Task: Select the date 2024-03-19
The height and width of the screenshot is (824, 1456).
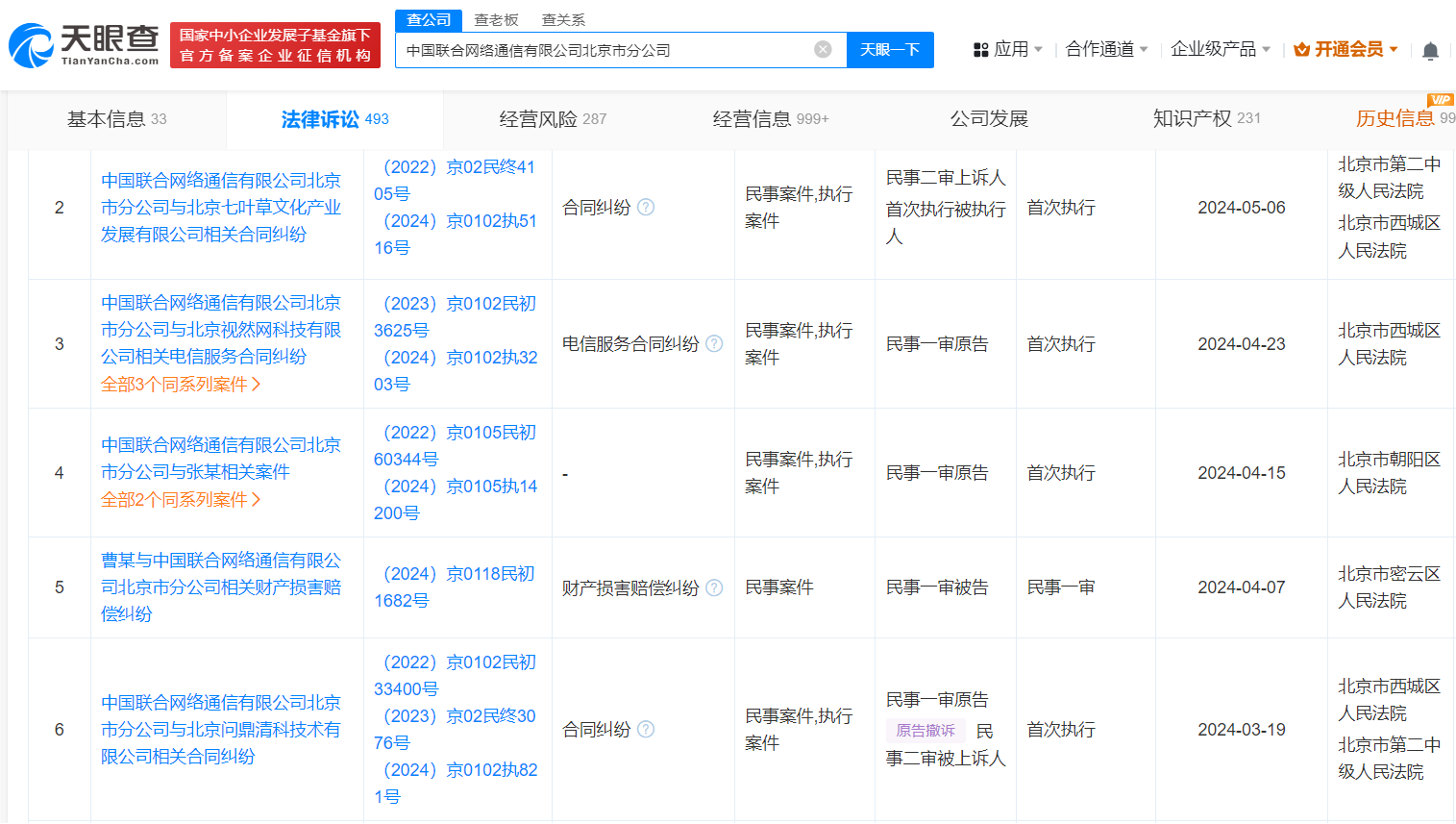Action: (x=1241, y=729)
